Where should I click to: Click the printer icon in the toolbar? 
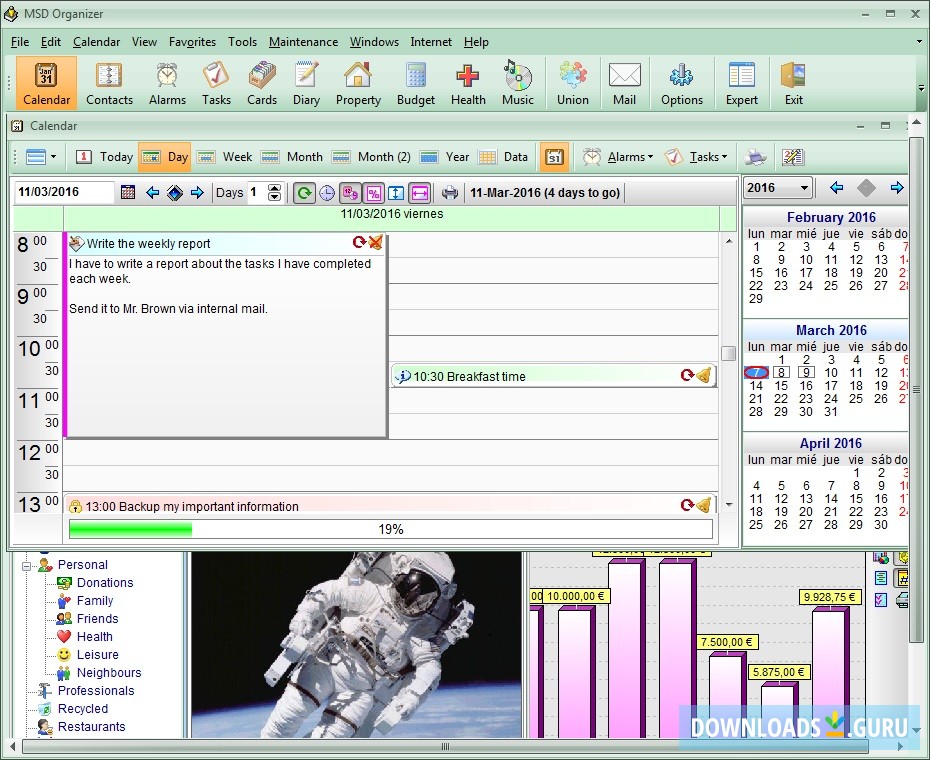coord(449,192)
